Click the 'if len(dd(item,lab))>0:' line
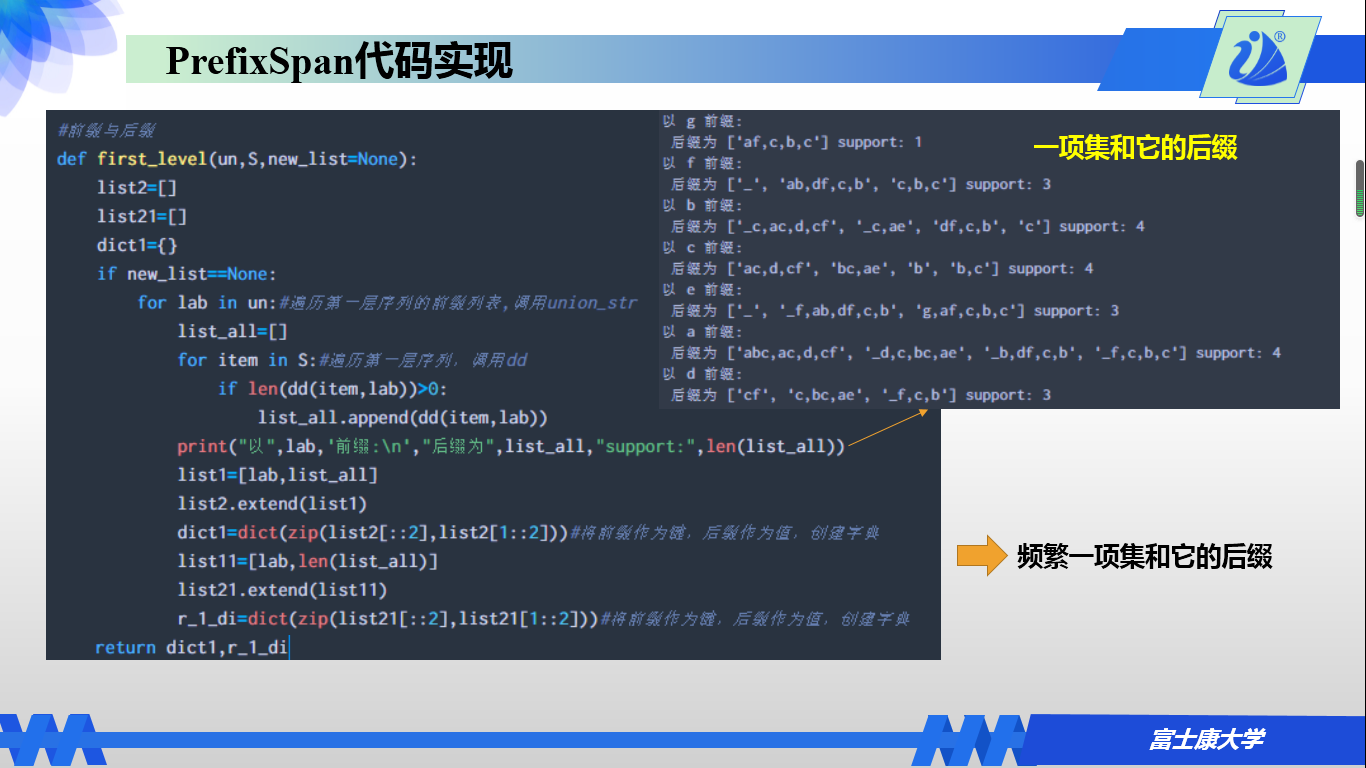The width and height of the screenshot is (1366, 768). coord(333,389)
